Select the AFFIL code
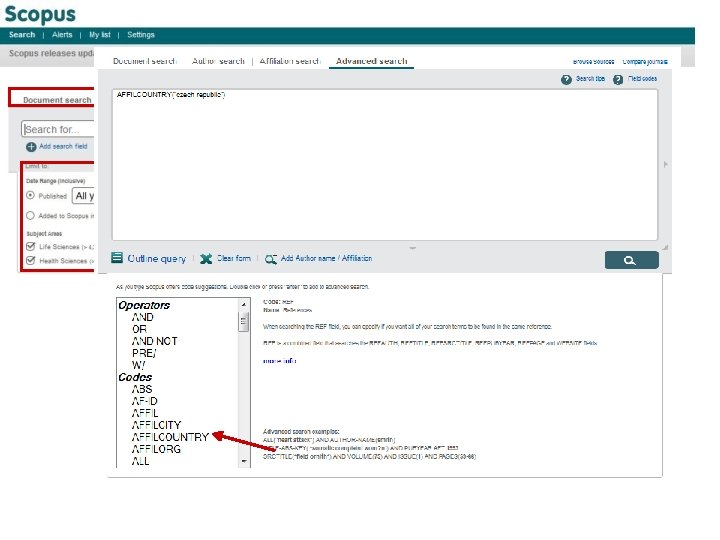The image size is (720, 540). click(145, 413)
